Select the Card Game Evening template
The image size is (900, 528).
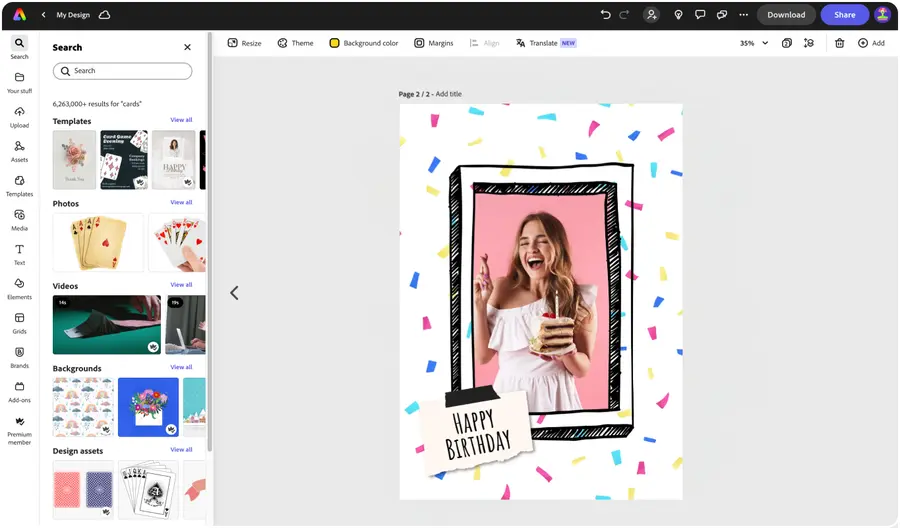(124, 160)
